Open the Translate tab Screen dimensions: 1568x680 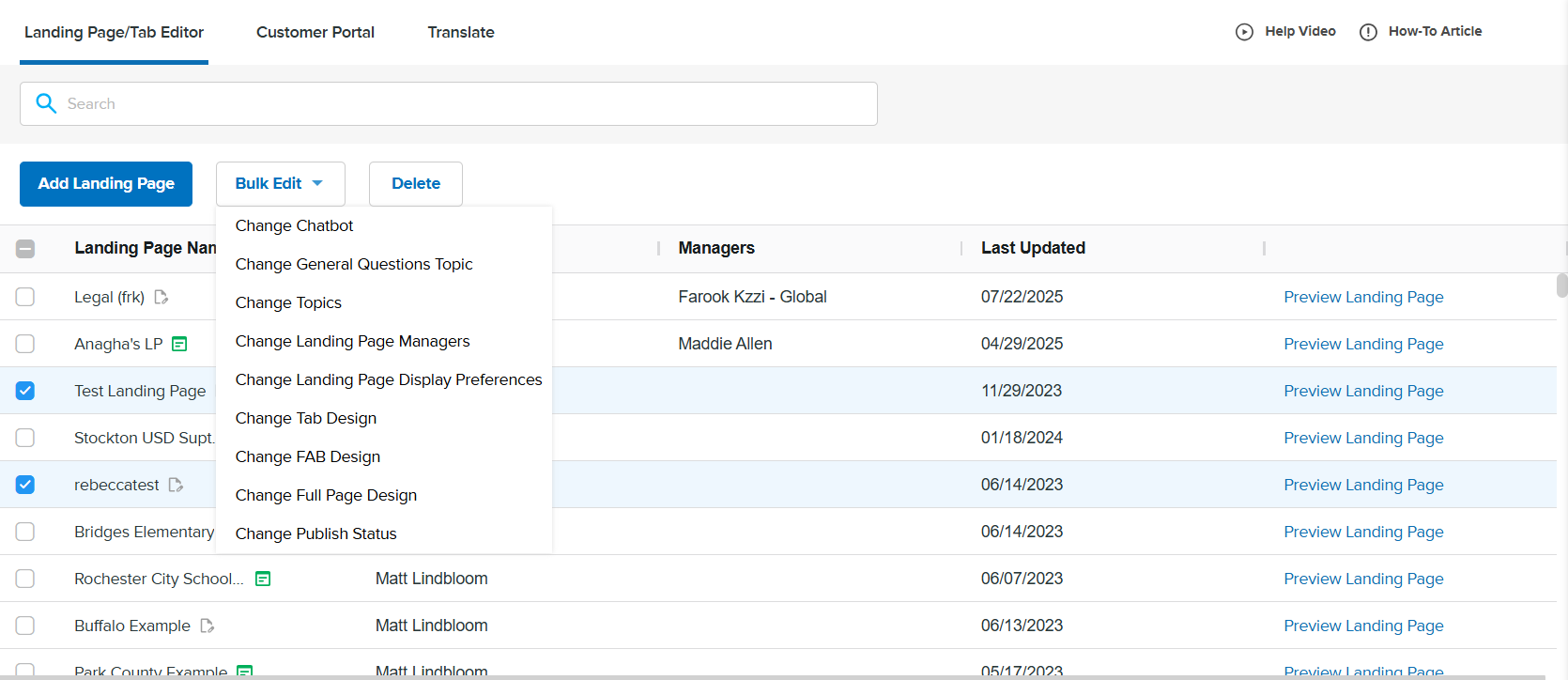click(x=461, y=32)
